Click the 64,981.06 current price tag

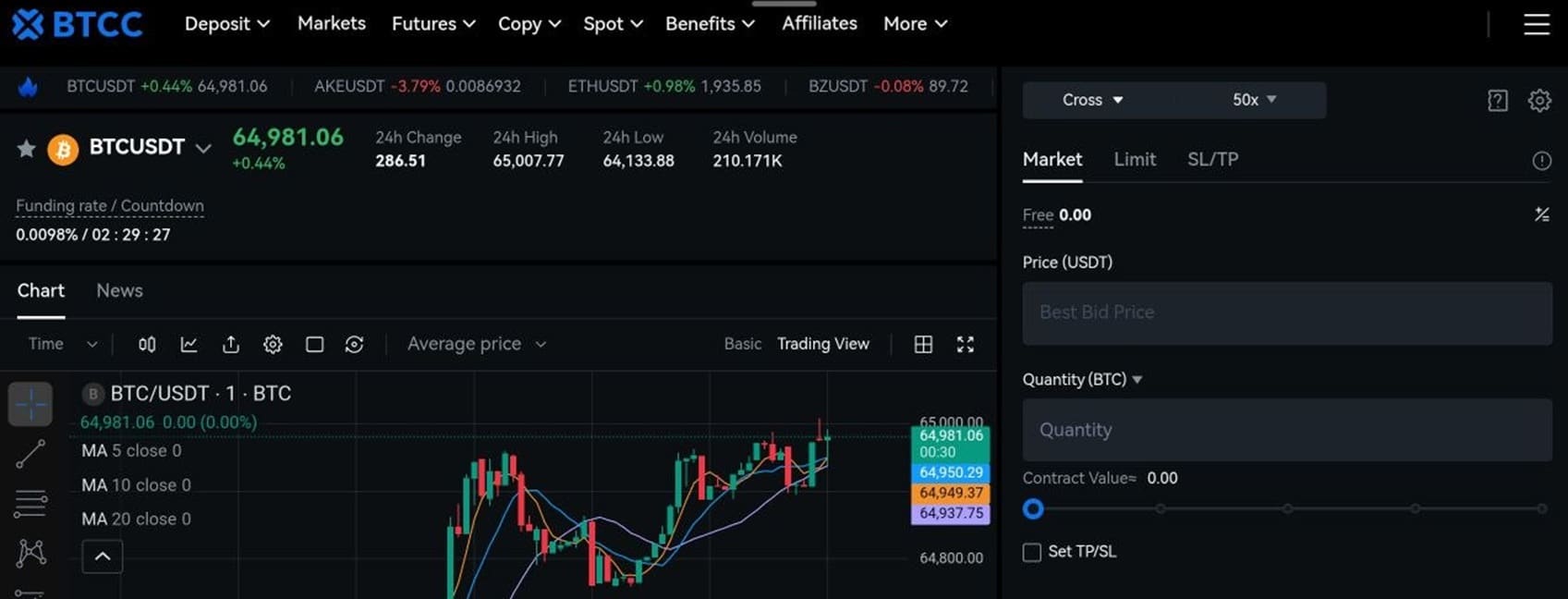point(951,444)
